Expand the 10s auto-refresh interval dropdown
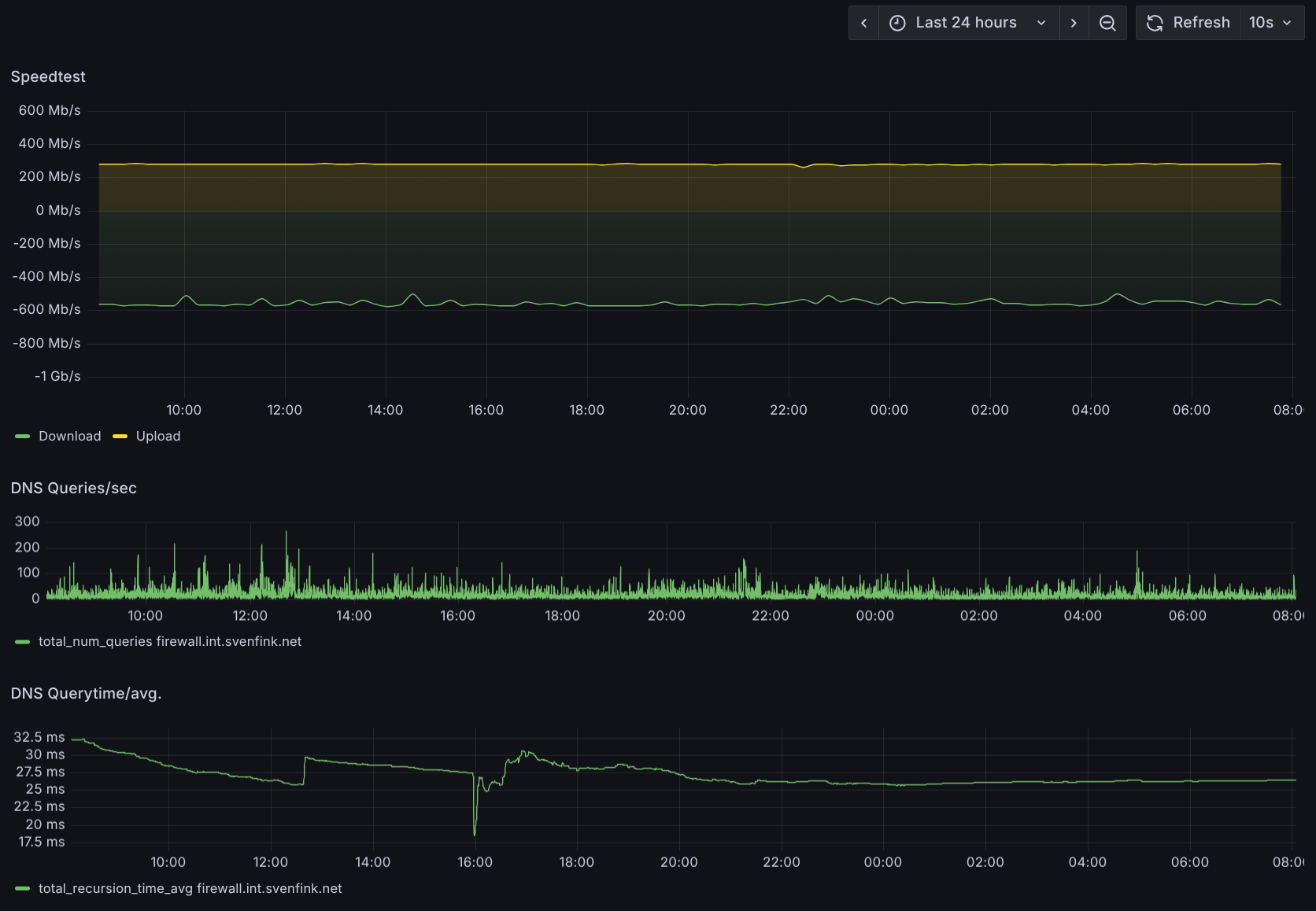This screenshot has height=911, width=1316. click(1272, 23)
